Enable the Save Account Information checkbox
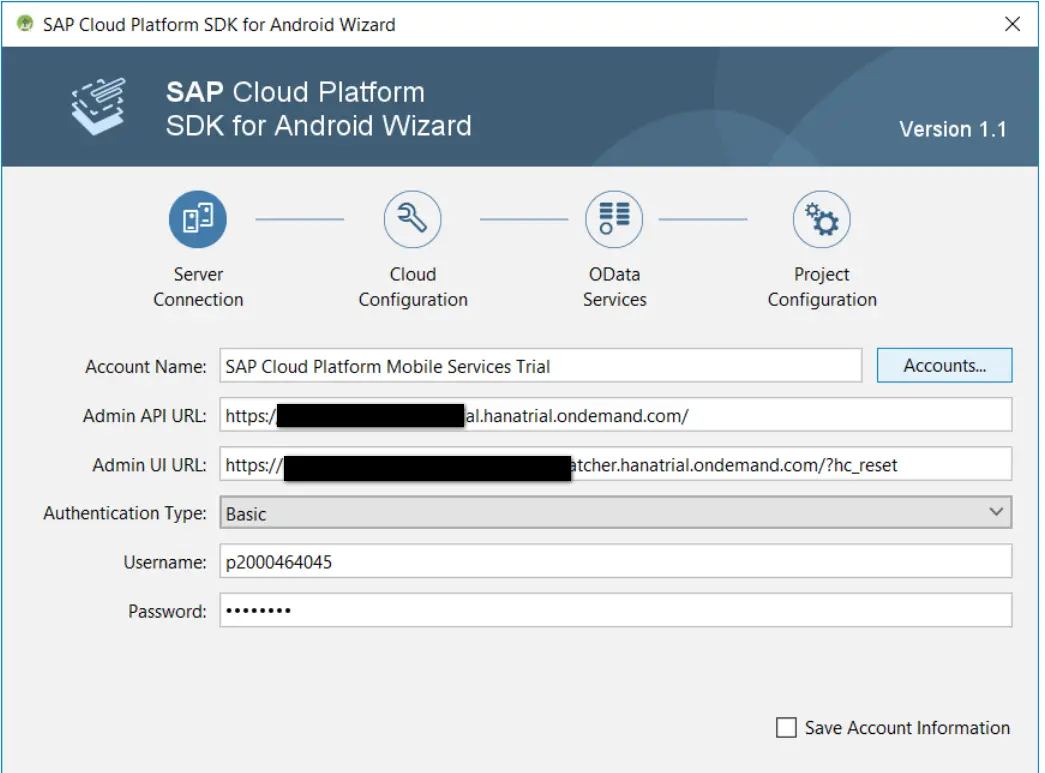Viewport: 1045px width, 773px height. (787, 728)
